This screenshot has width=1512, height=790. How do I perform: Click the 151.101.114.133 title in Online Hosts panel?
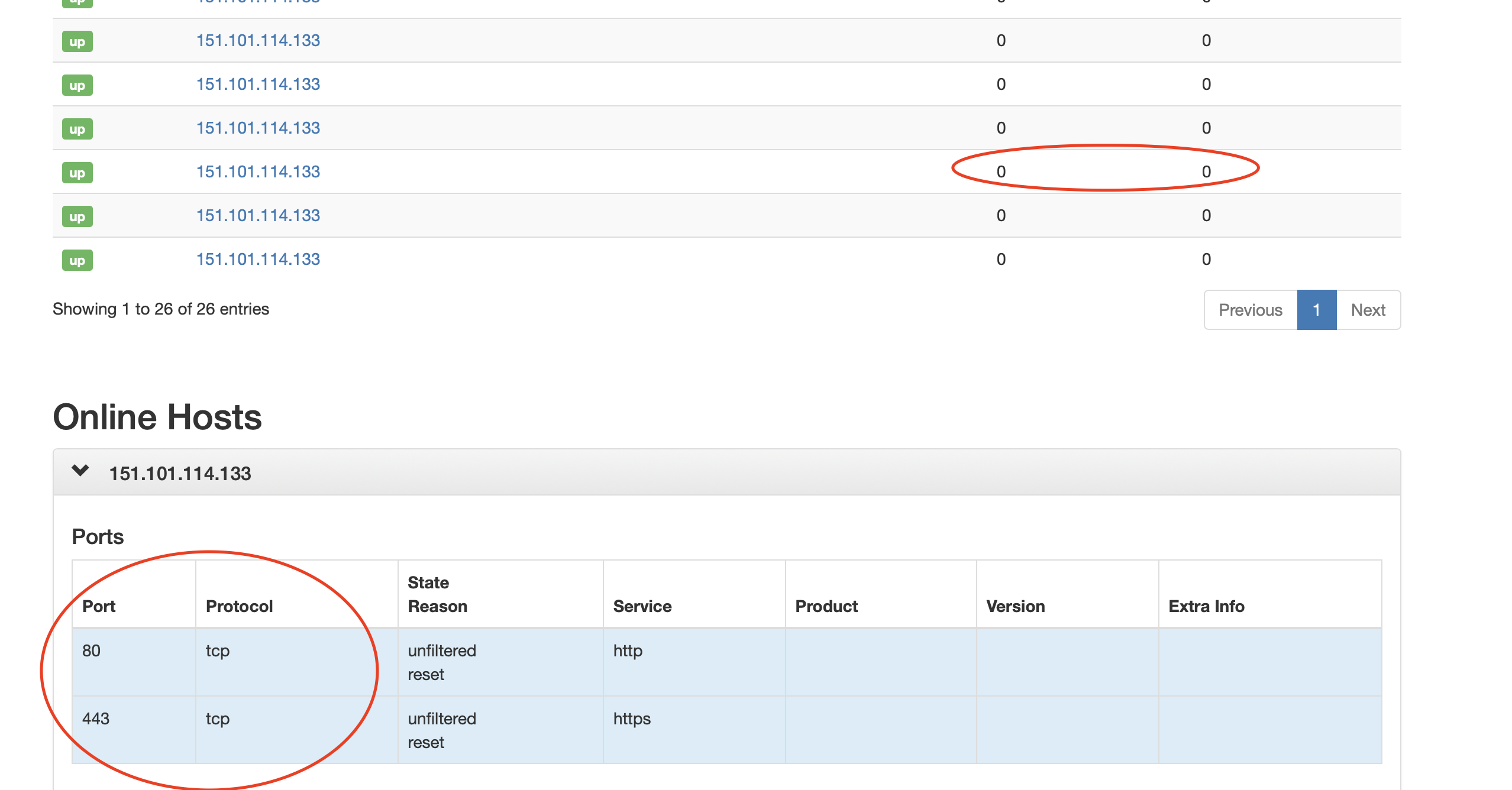180,474
